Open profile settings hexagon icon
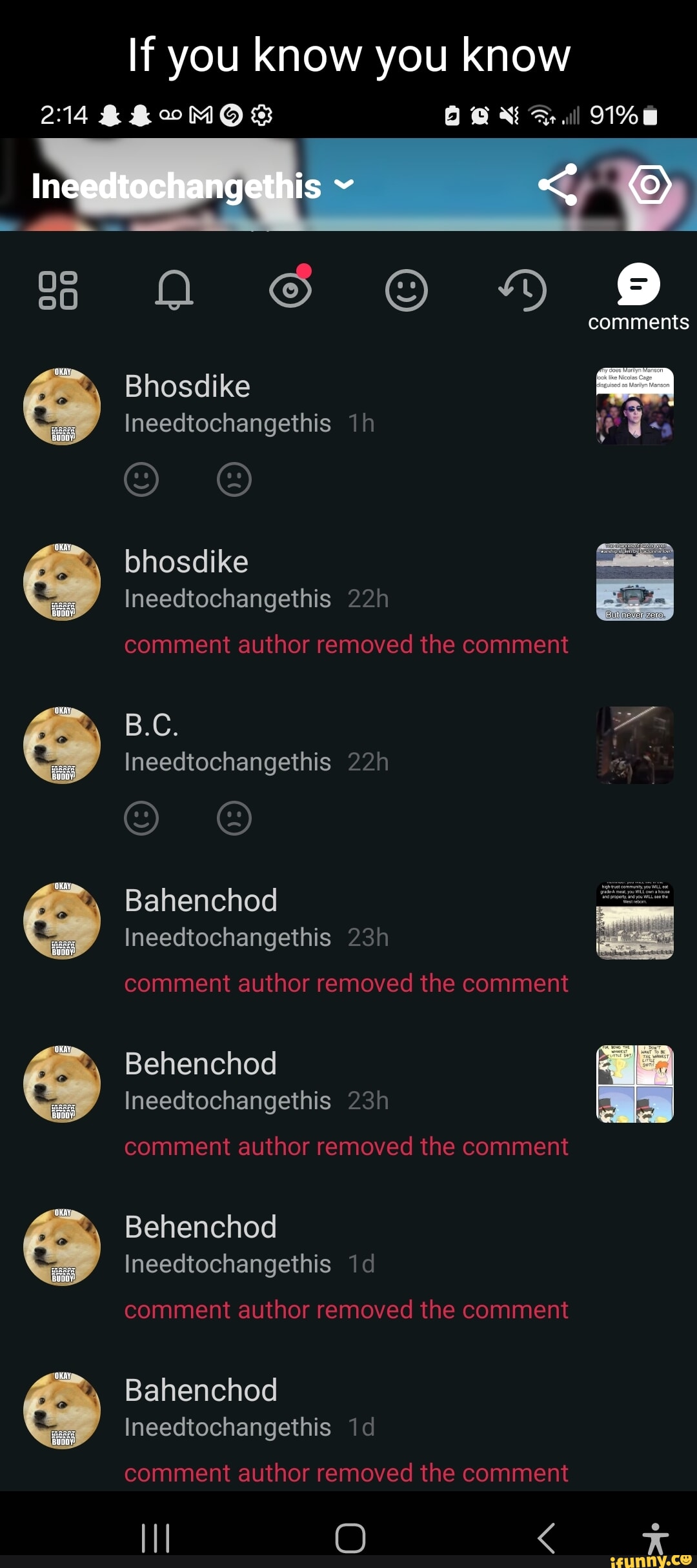 click(650, 185)
